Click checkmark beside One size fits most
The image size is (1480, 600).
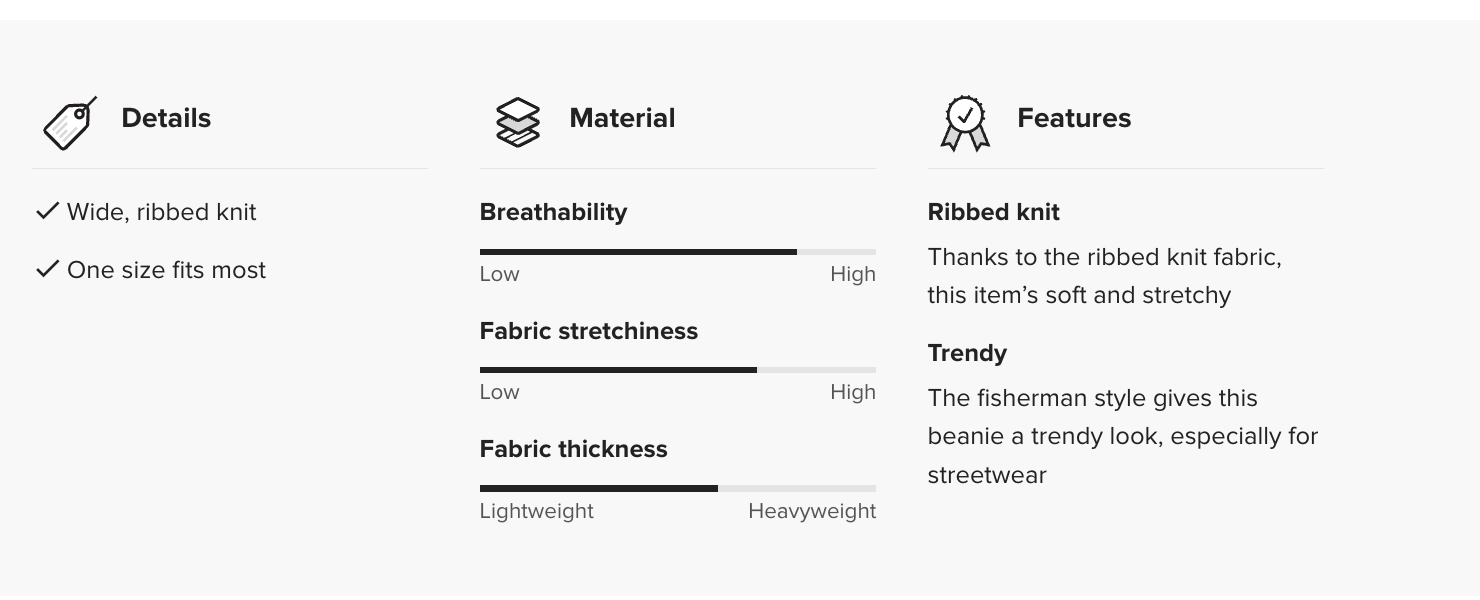[x=47, y=269]
